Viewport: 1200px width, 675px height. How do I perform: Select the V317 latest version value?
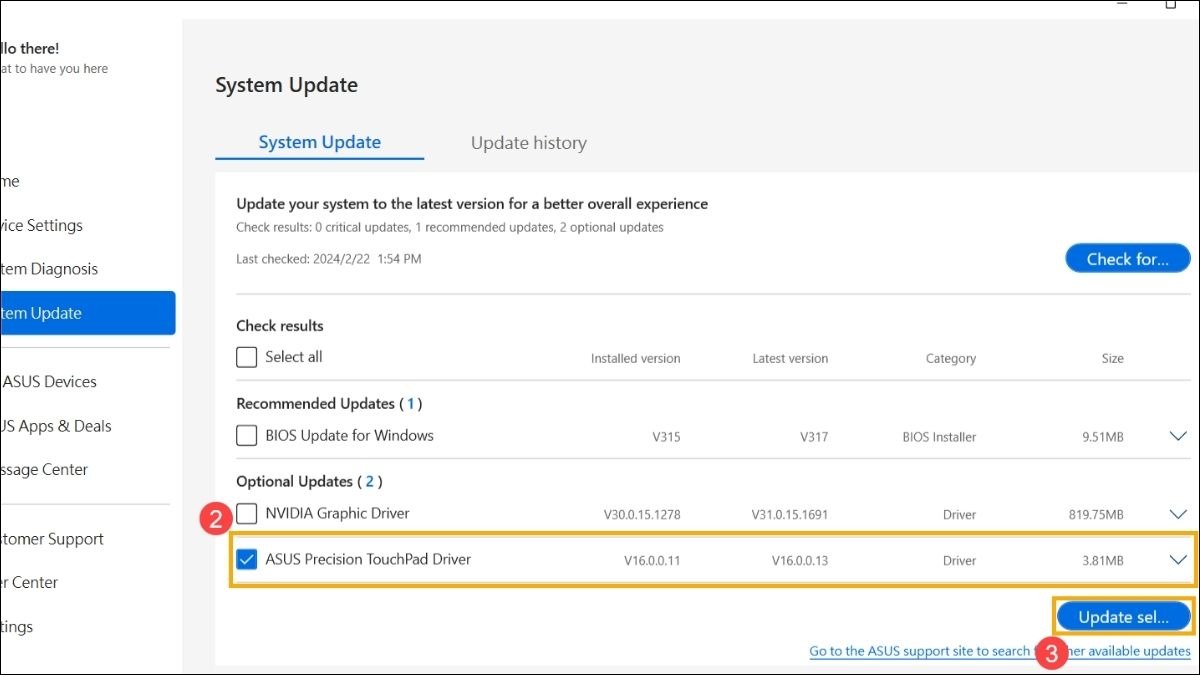[814, 437]
